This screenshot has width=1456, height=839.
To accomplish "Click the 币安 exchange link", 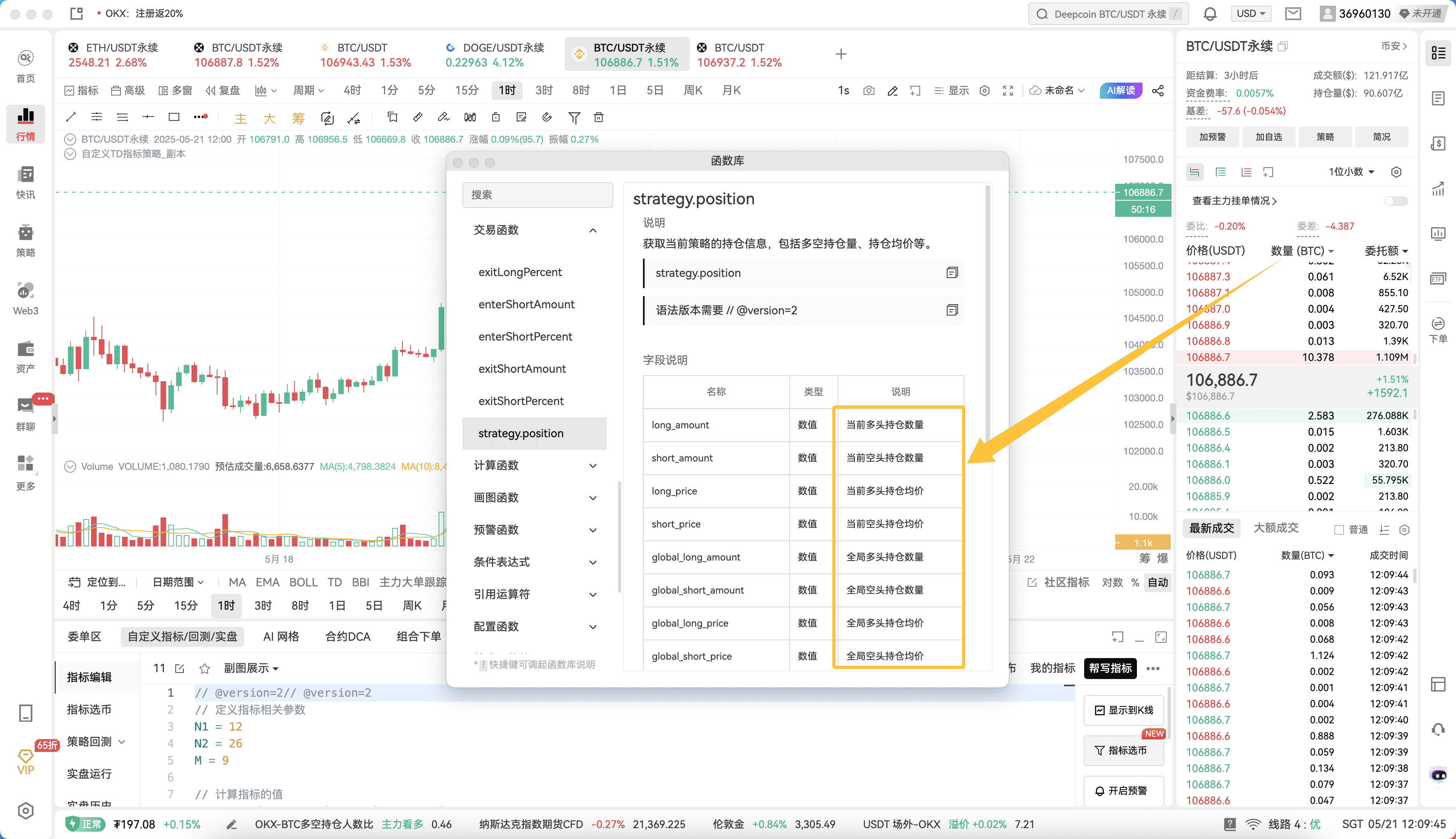I will tap(1394, 46).
